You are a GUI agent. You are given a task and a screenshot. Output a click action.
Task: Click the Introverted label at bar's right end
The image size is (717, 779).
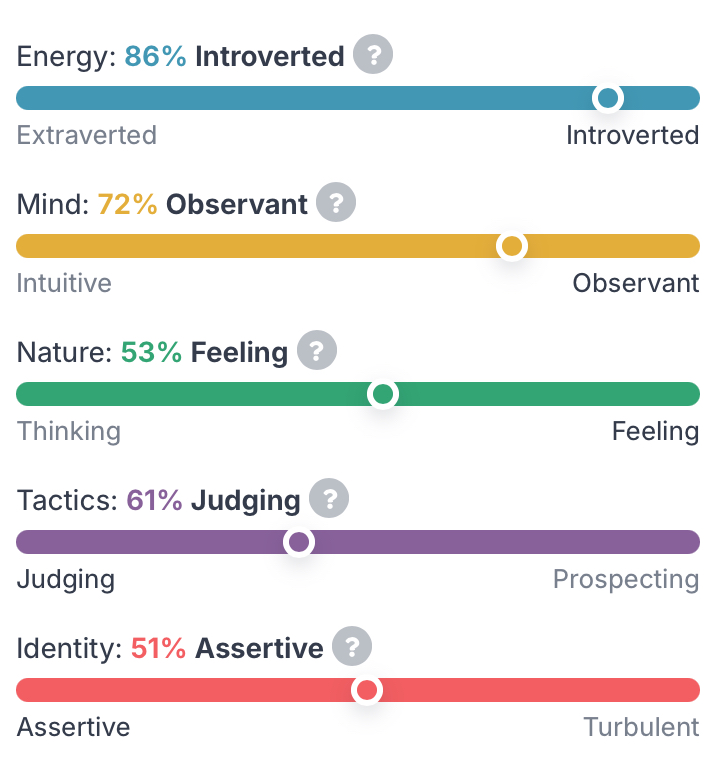632,135
